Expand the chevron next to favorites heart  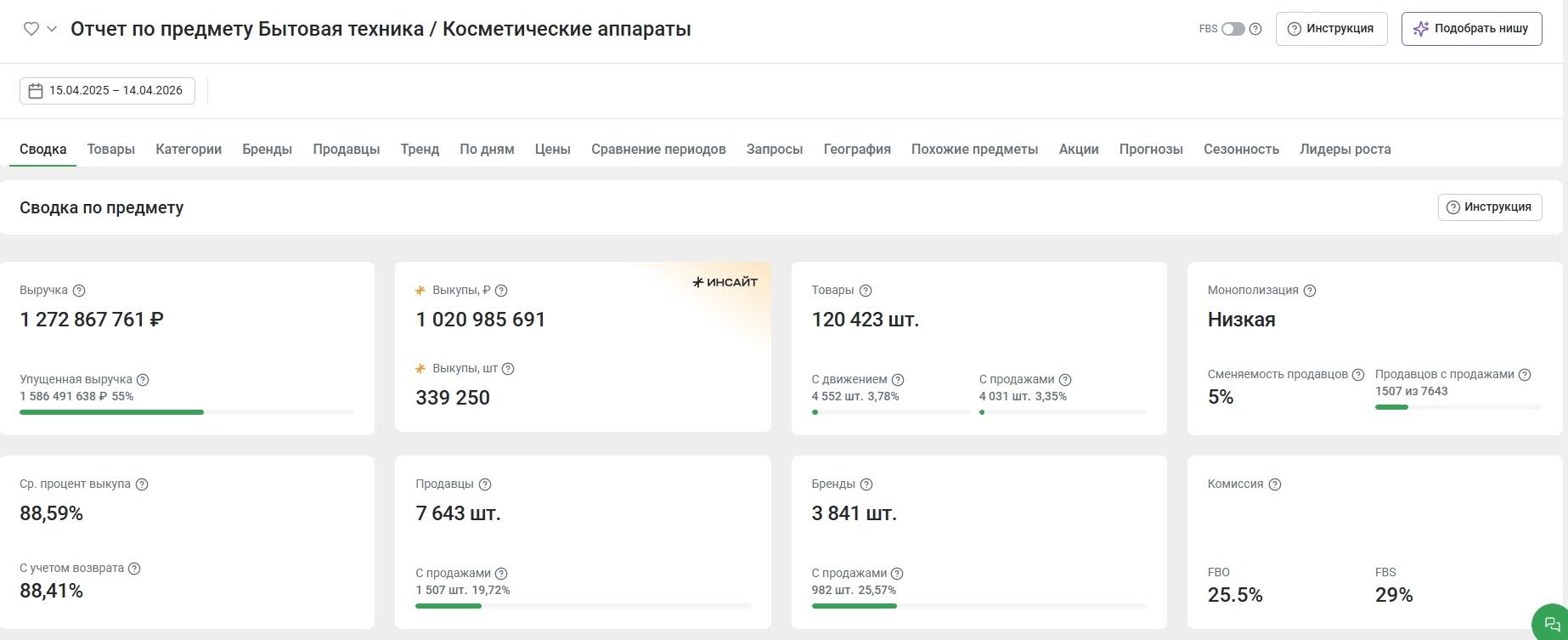(x=52, y=29)
